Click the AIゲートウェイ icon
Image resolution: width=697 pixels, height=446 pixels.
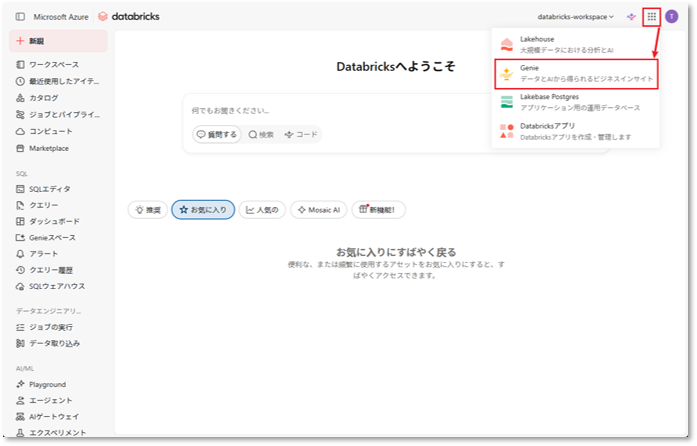[20, 417]
